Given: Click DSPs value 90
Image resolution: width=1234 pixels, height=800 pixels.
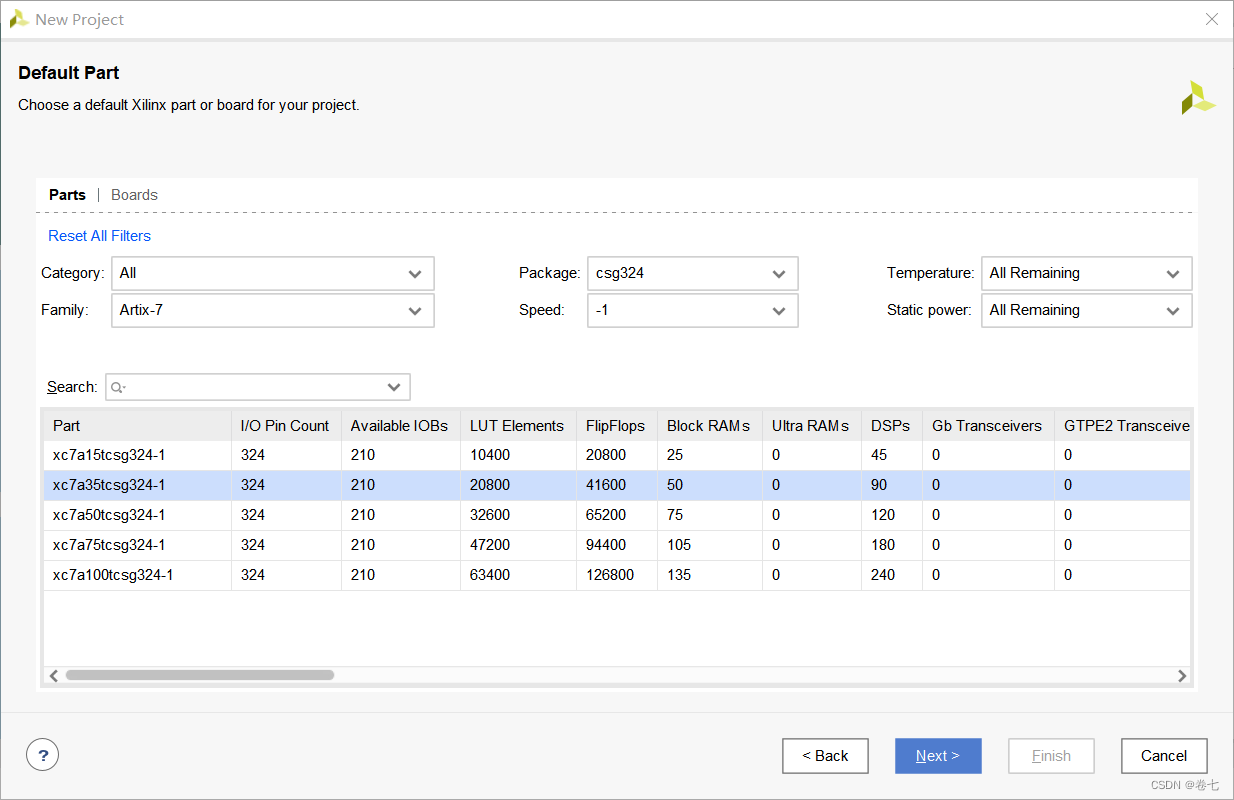Looking at the screenshot, I should pos(879,485).
